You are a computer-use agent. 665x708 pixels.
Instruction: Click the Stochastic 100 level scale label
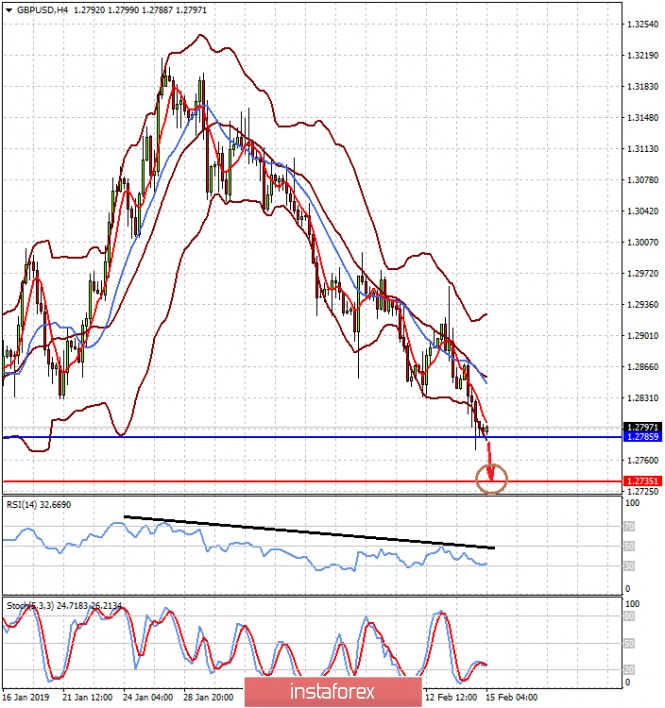pos(632,605)
